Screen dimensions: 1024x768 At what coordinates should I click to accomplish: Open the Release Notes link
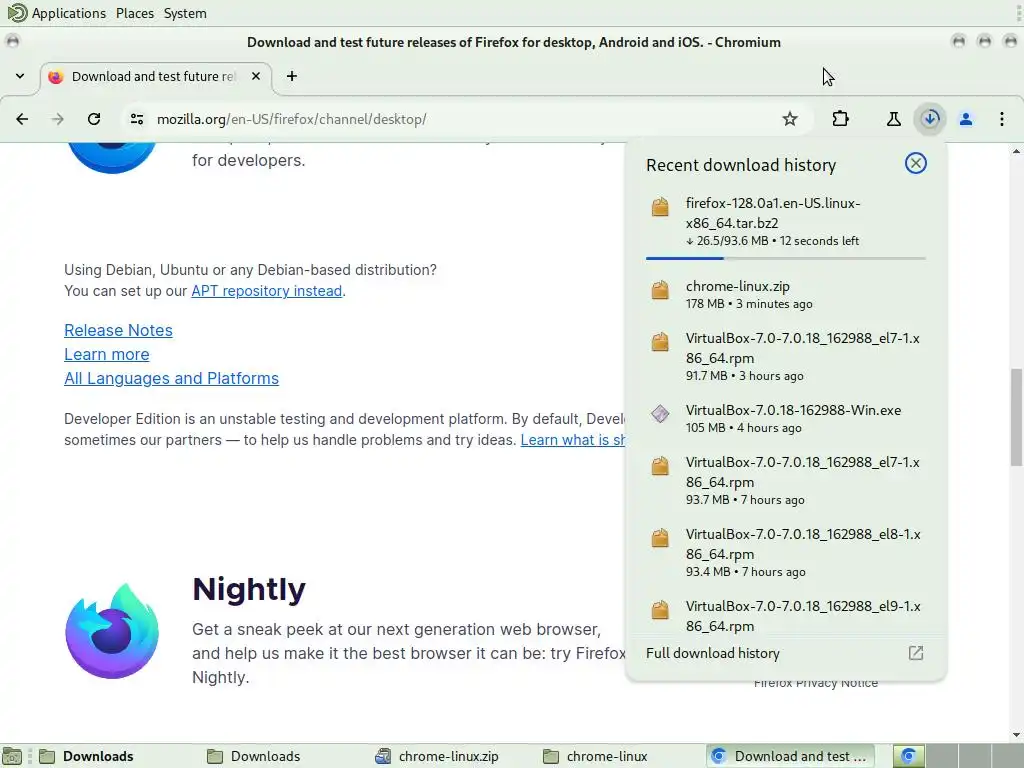tap(118, 330)
